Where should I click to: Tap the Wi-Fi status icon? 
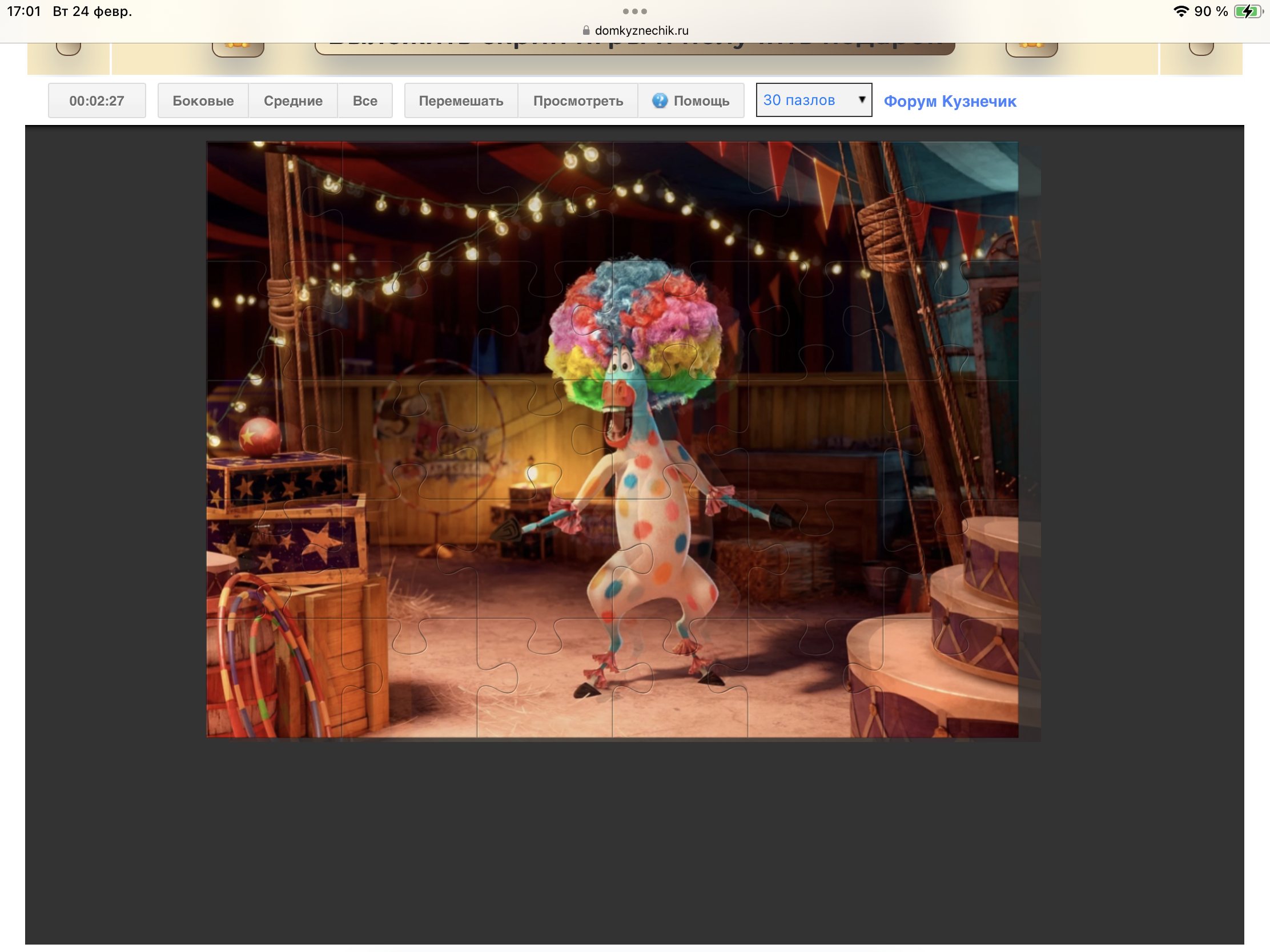pos(1180,11)
